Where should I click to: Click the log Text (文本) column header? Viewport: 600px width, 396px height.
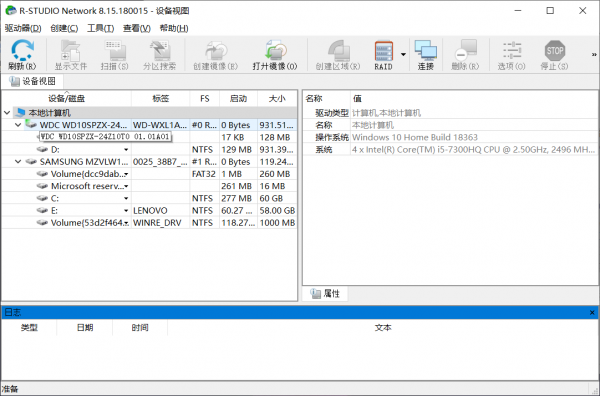(383, 328)
